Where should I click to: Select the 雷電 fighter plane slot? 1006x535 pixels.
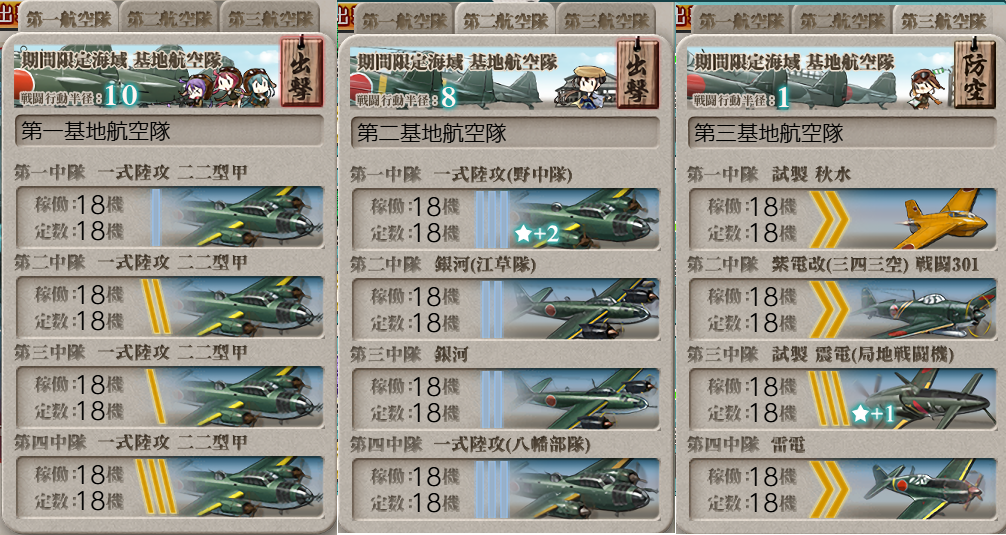pyautogui.click(x=842, y=488)
